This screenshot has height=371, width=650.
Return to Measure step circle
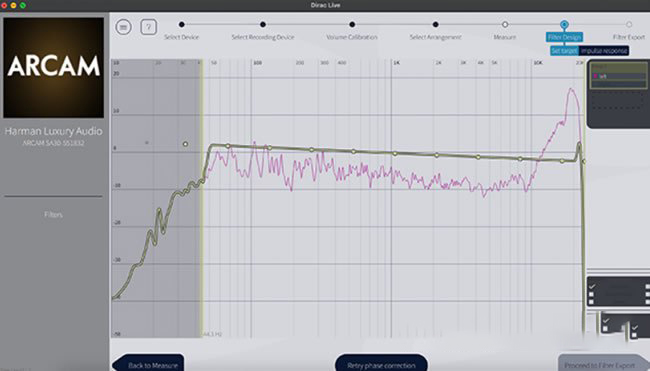pos(505,24)
